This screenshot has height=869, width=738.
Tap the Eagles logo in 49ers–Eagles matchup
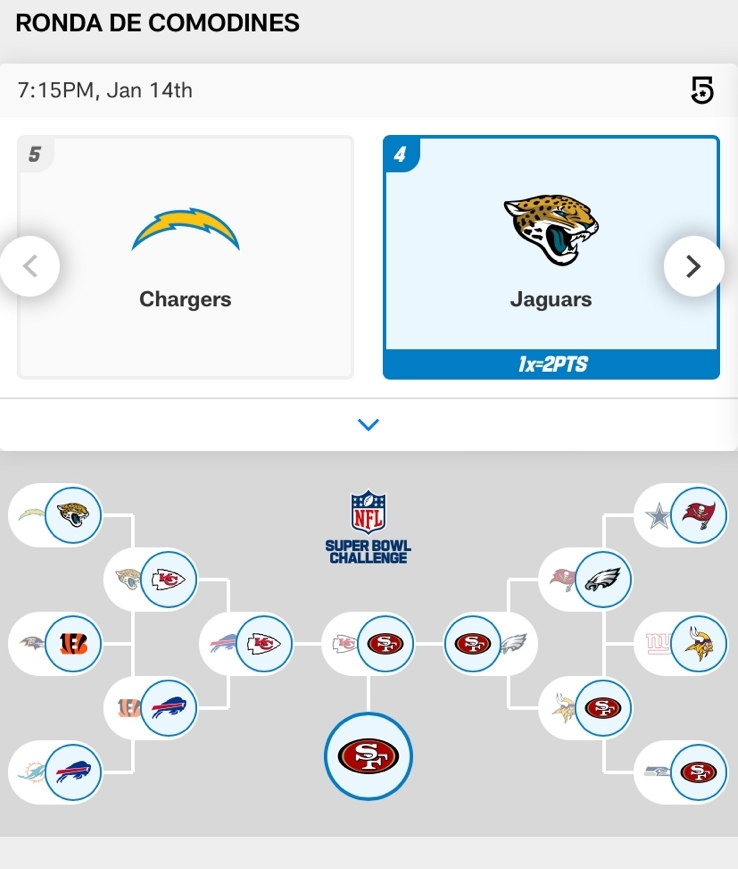pos(512,645)
